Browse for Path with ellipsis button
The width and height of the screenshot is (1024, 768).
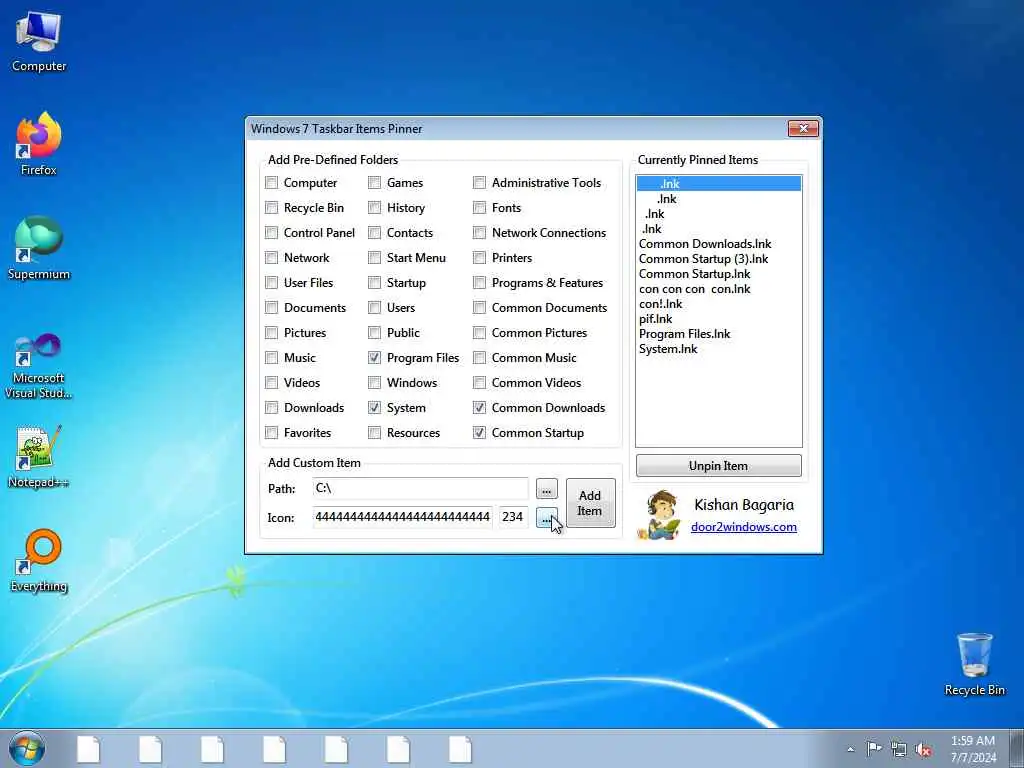pyautogui.click(x=547, y=488)
